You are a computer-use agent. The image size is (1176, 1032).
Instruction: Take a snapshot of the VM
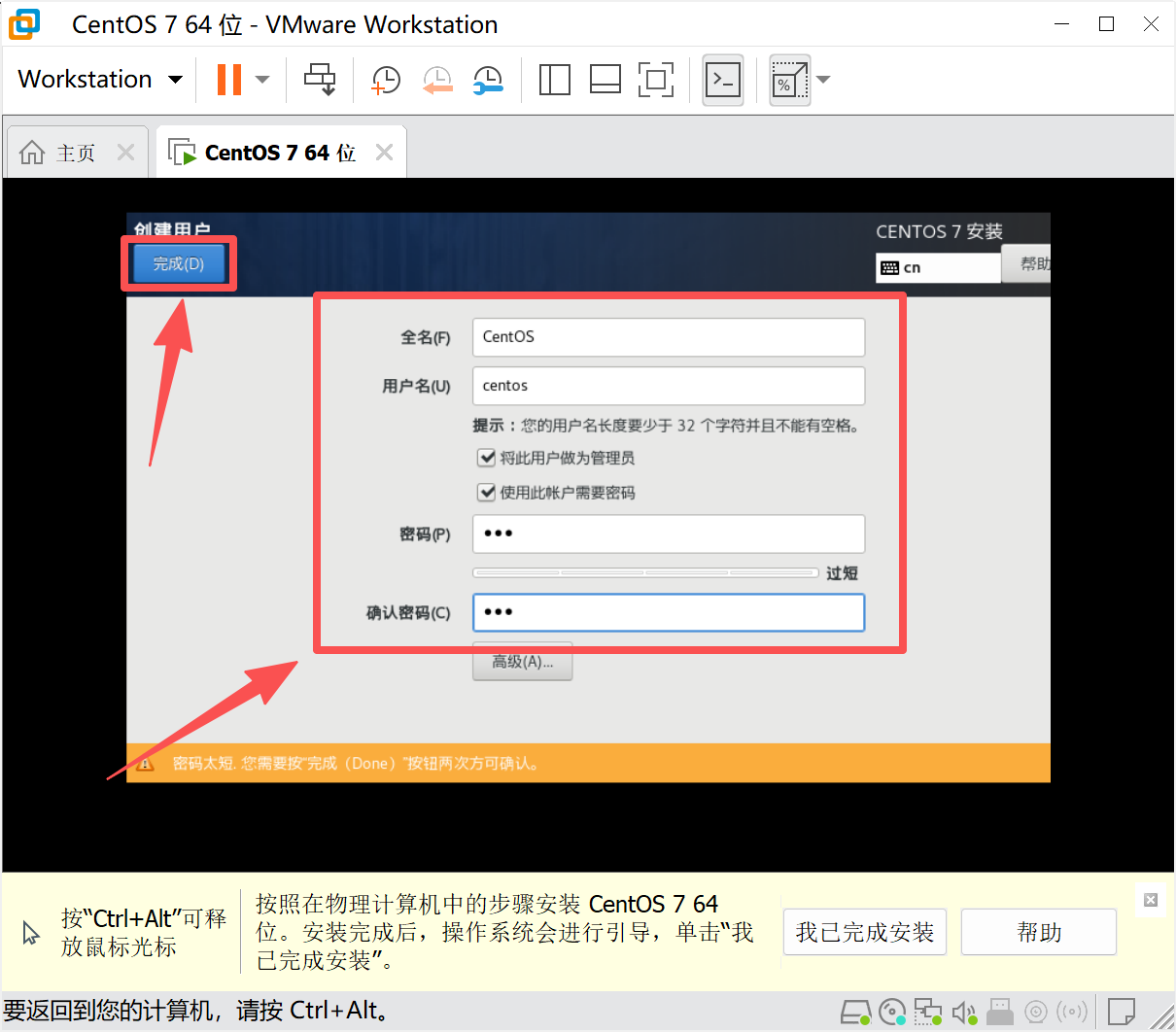tap(386, 80)
